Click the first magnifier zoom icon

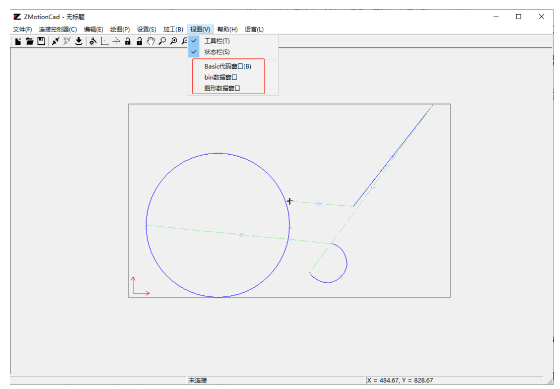[162, 41]
